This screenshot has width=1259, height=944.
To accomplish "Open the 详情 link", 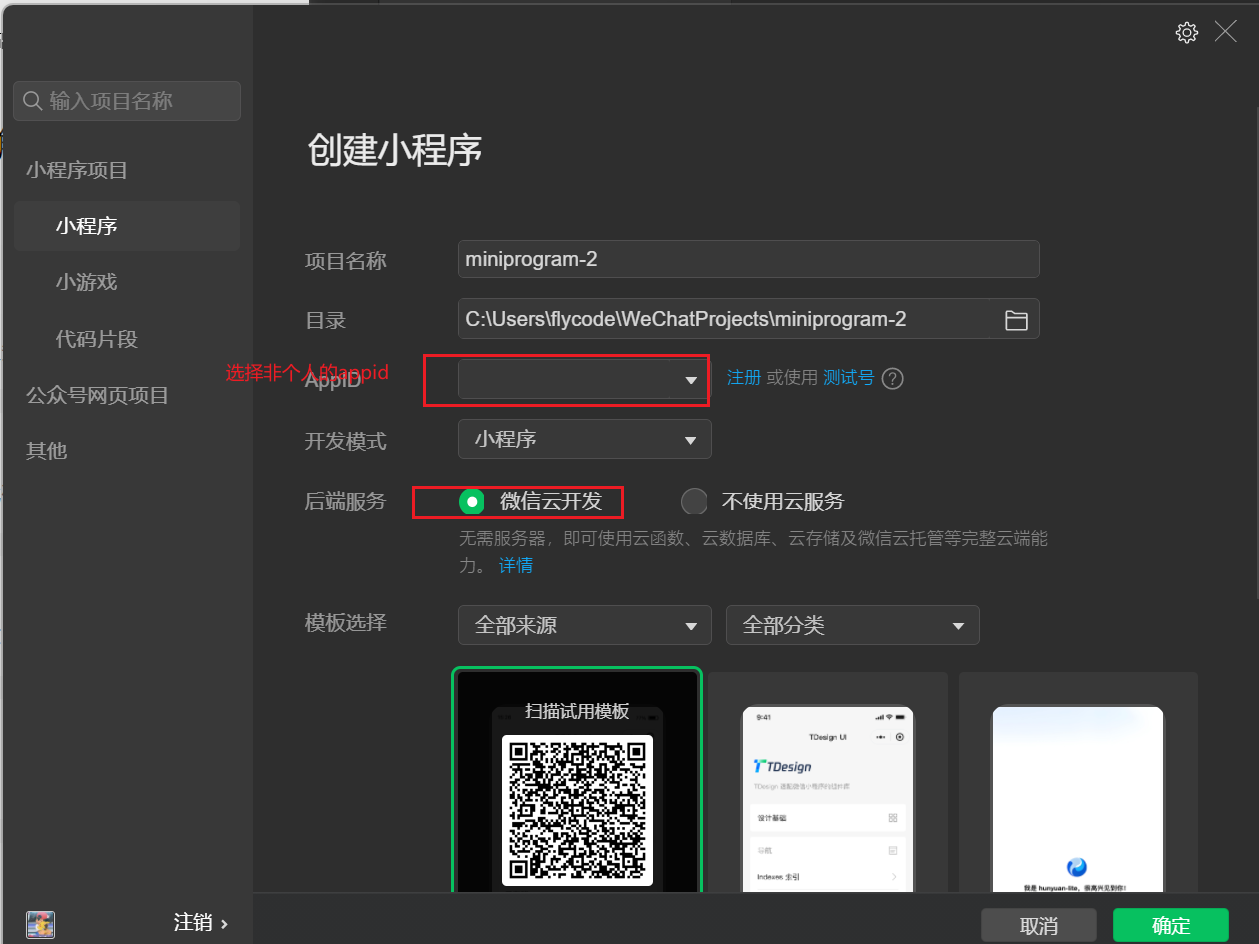I will click(516, 566).
